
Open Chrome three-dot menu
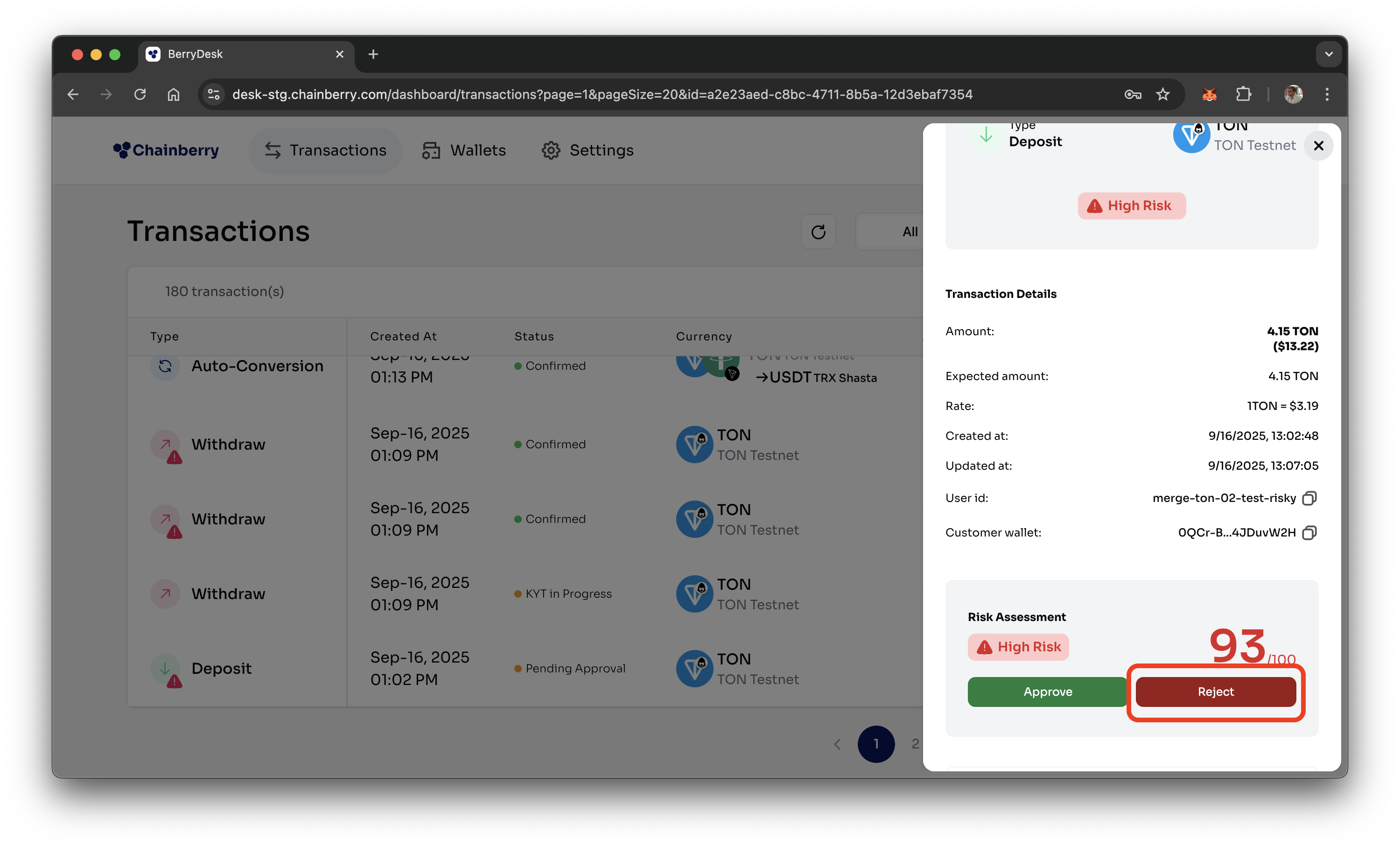tap(1327, 94)
